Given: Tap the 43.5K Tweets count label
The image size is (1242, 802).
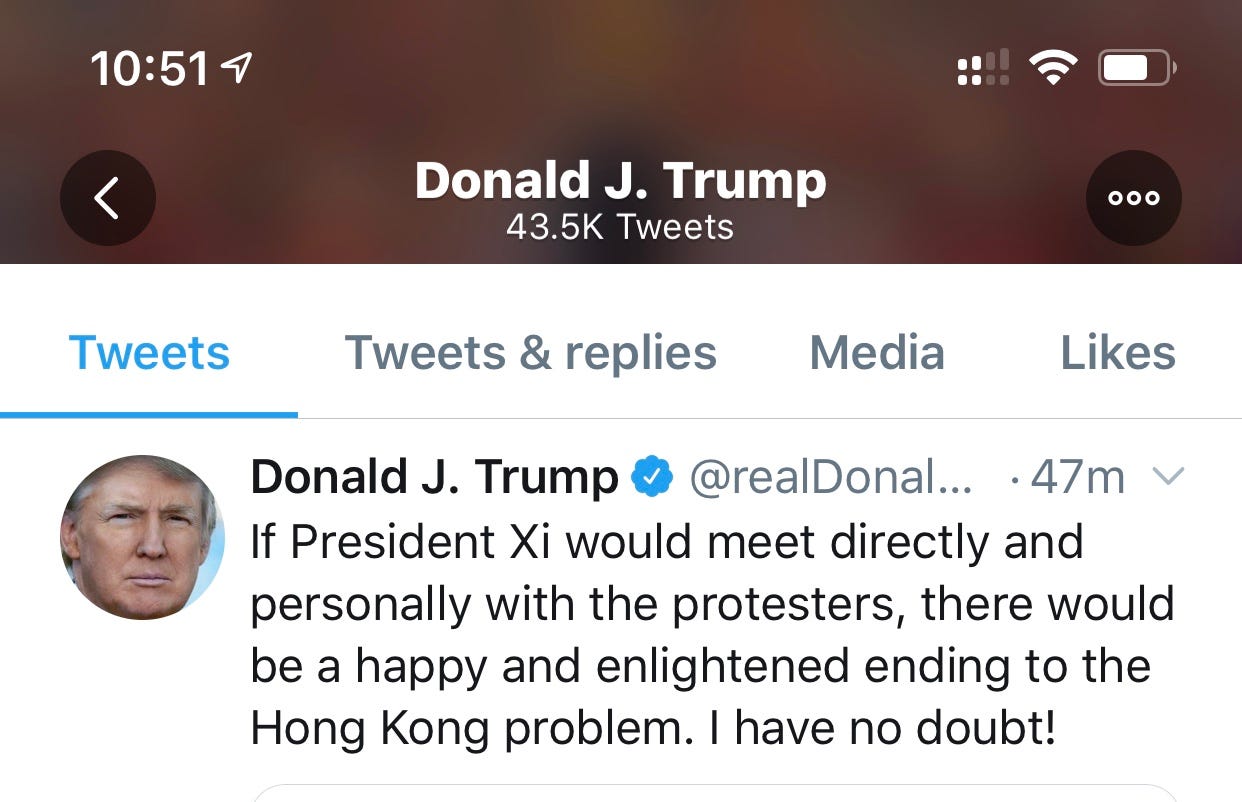Looking at the screenshot, I should [620, 227].
